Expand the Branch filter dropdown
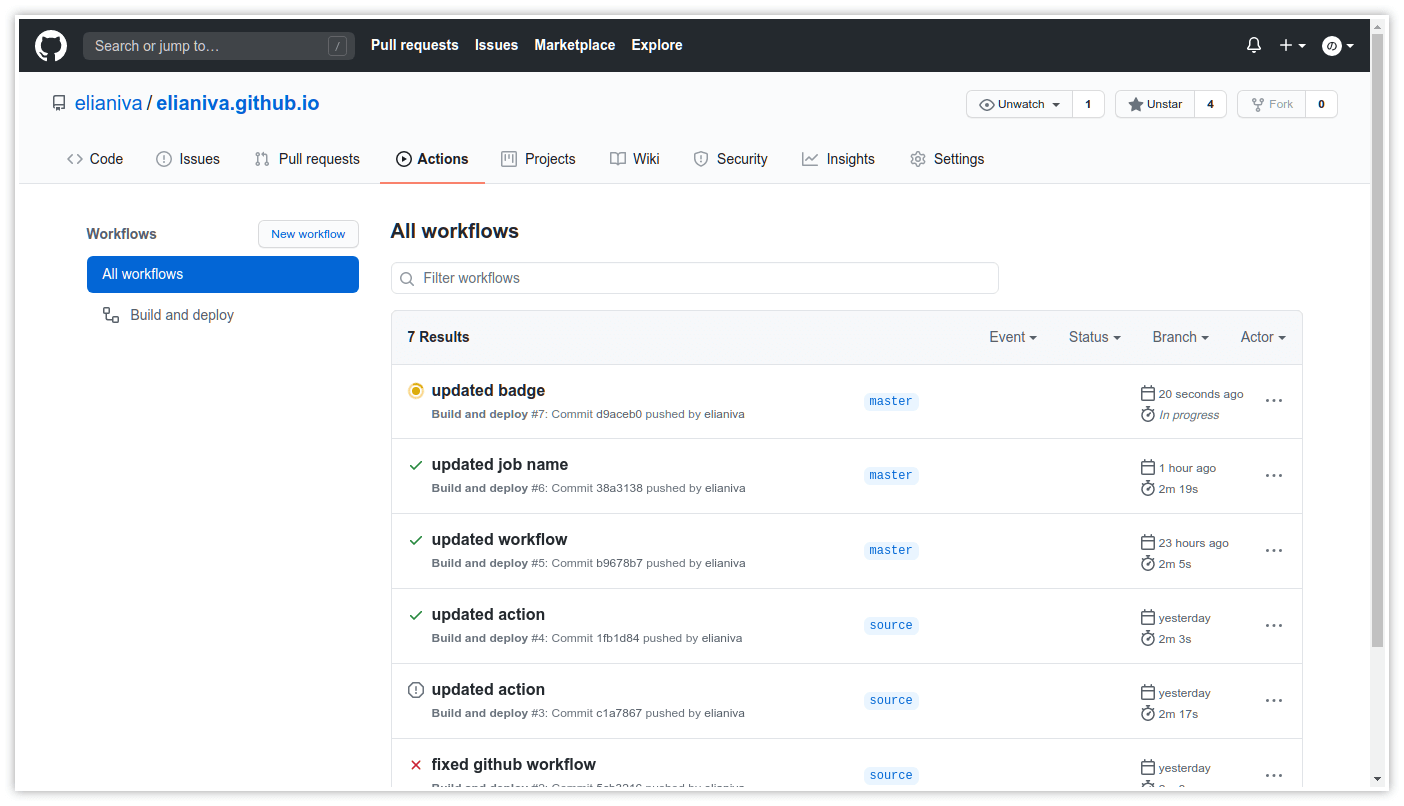The width and height of the screenshot is (1404, 806). [x=1180, y=337]
